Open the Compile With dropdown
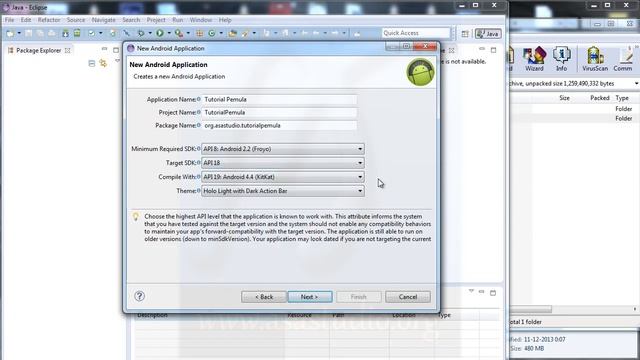 coord(282,177)
